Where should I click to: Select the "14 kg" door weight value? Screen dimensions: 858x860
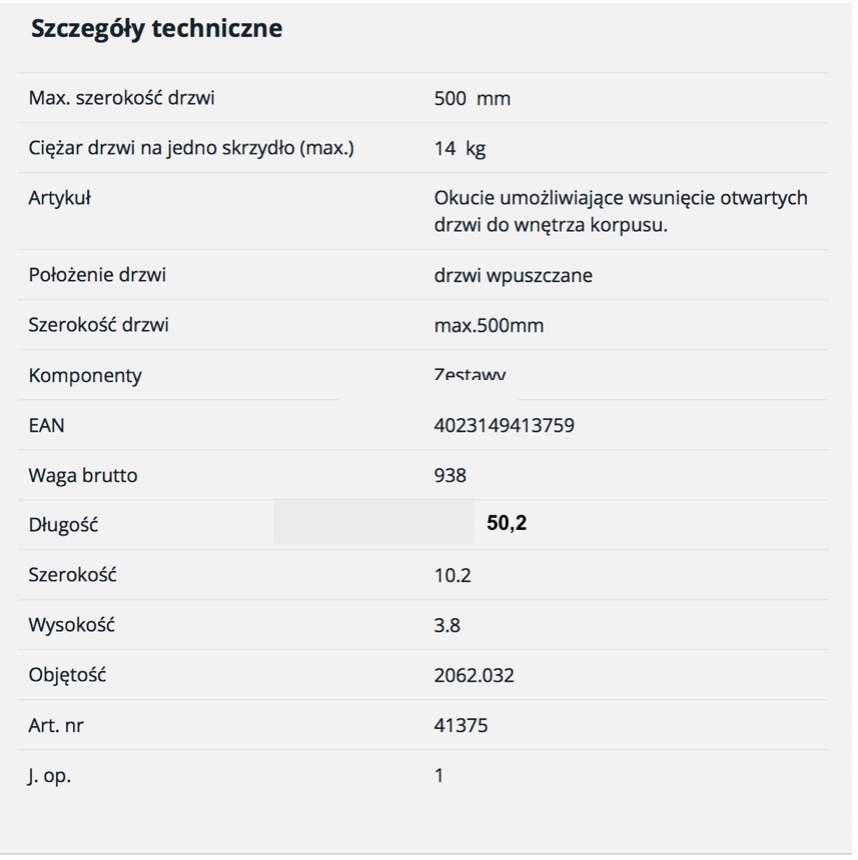[460, 149]
